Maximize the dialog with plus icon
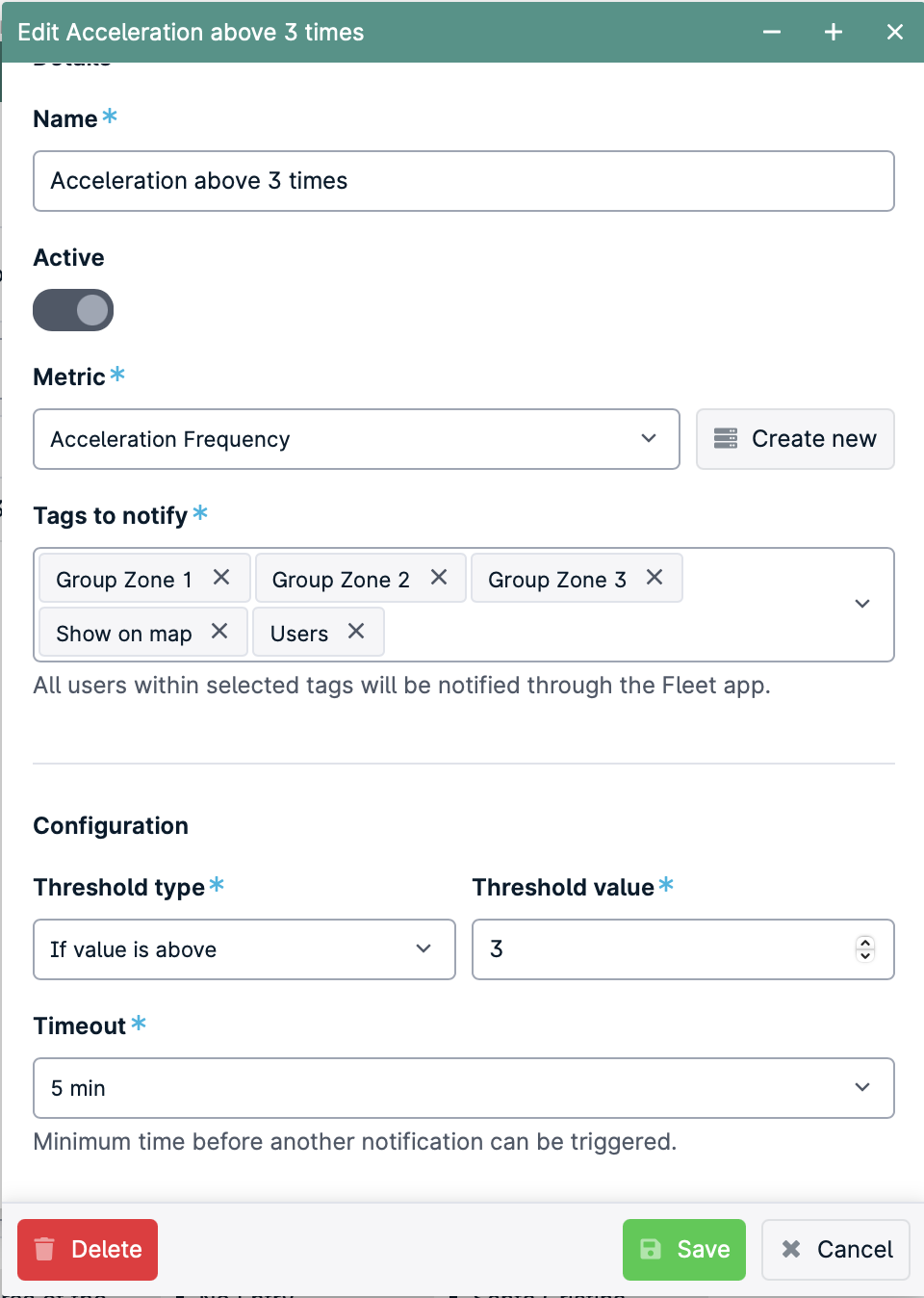 (834, 32)
